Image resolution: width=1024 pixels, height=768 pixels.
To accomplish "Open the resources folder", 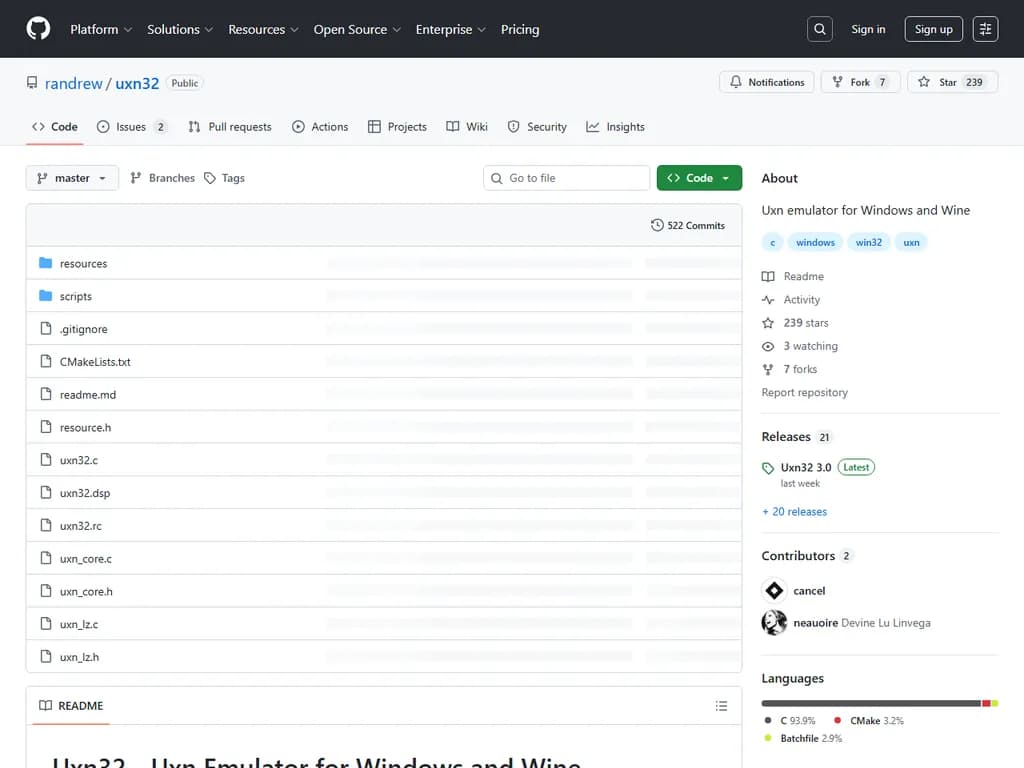I will coord(83,264).
